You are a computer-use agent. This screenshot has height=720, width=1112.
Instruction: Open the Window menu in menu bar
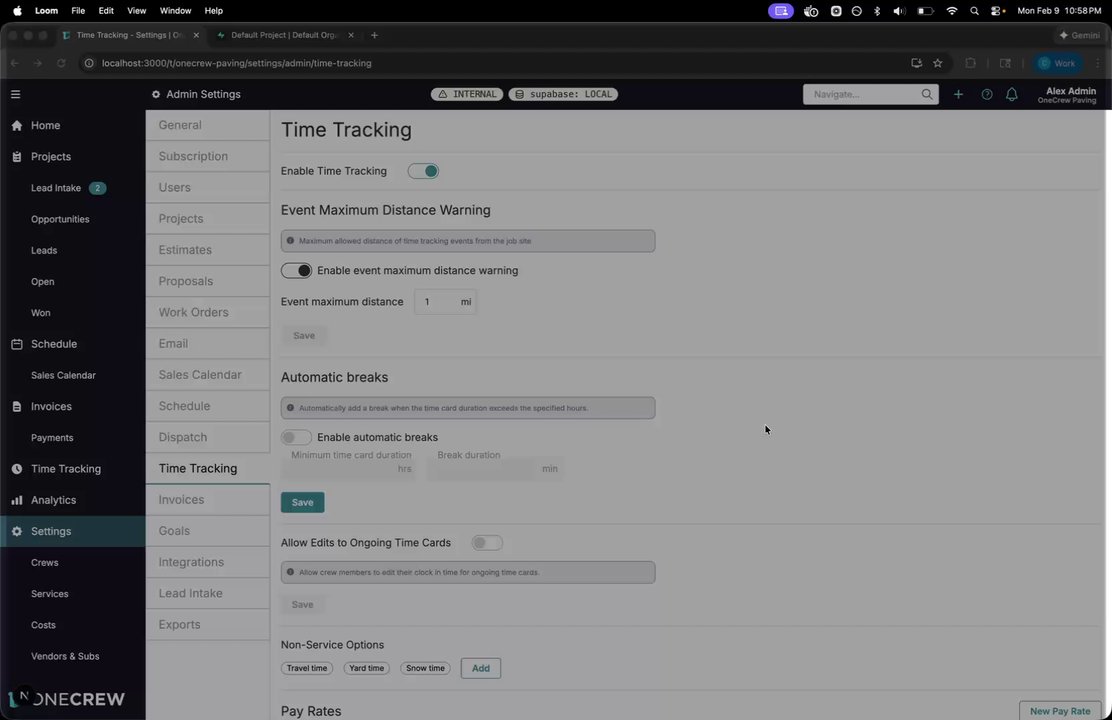[x=175, y=11]
